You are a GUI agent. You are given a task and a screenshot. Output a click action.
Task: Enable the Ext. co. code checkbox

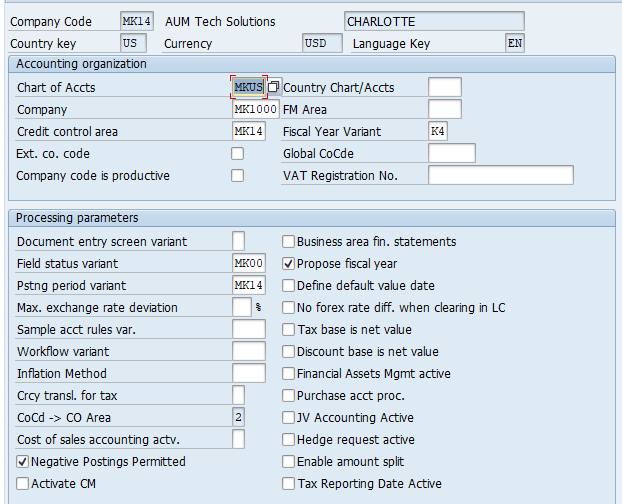237,154
